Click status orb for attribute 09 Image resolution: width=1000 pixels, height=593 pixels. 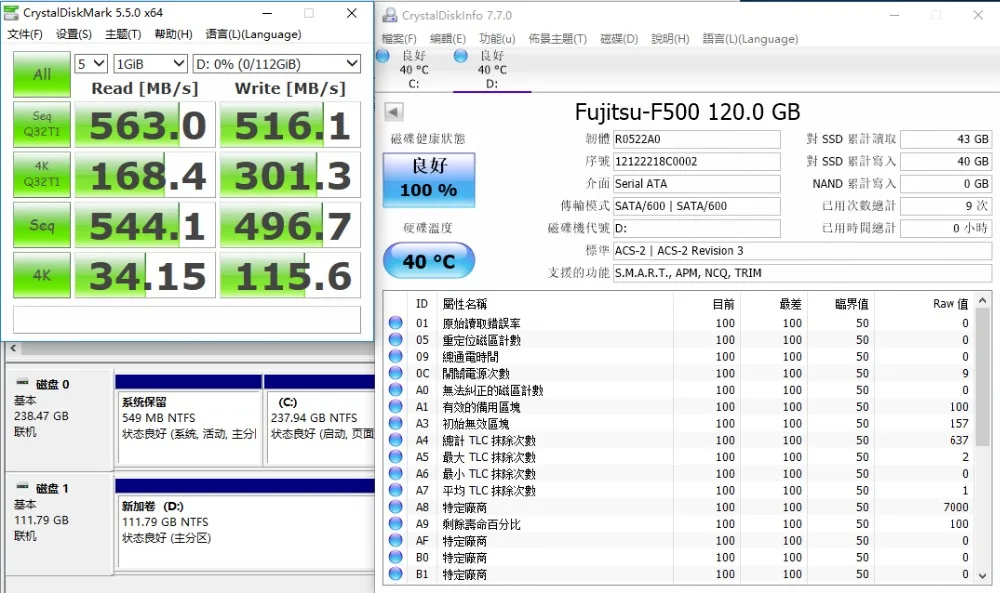(x=395, y=356)
